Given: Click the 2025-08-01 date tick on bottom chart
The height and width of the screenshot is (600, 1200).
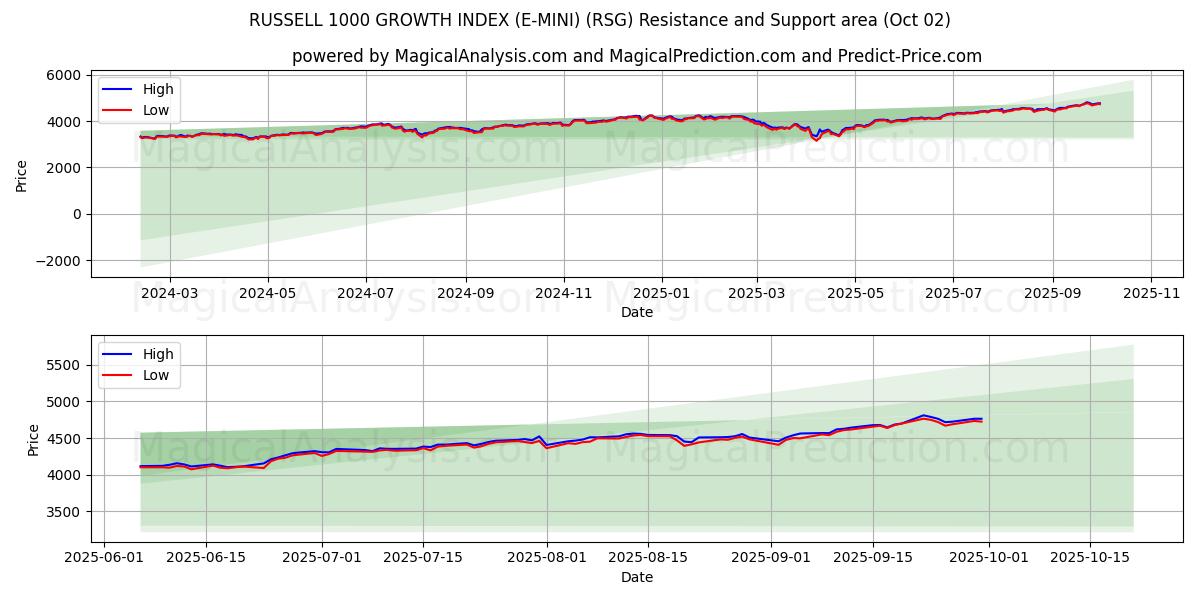Looking at the screenshot, I should (547, 558).
